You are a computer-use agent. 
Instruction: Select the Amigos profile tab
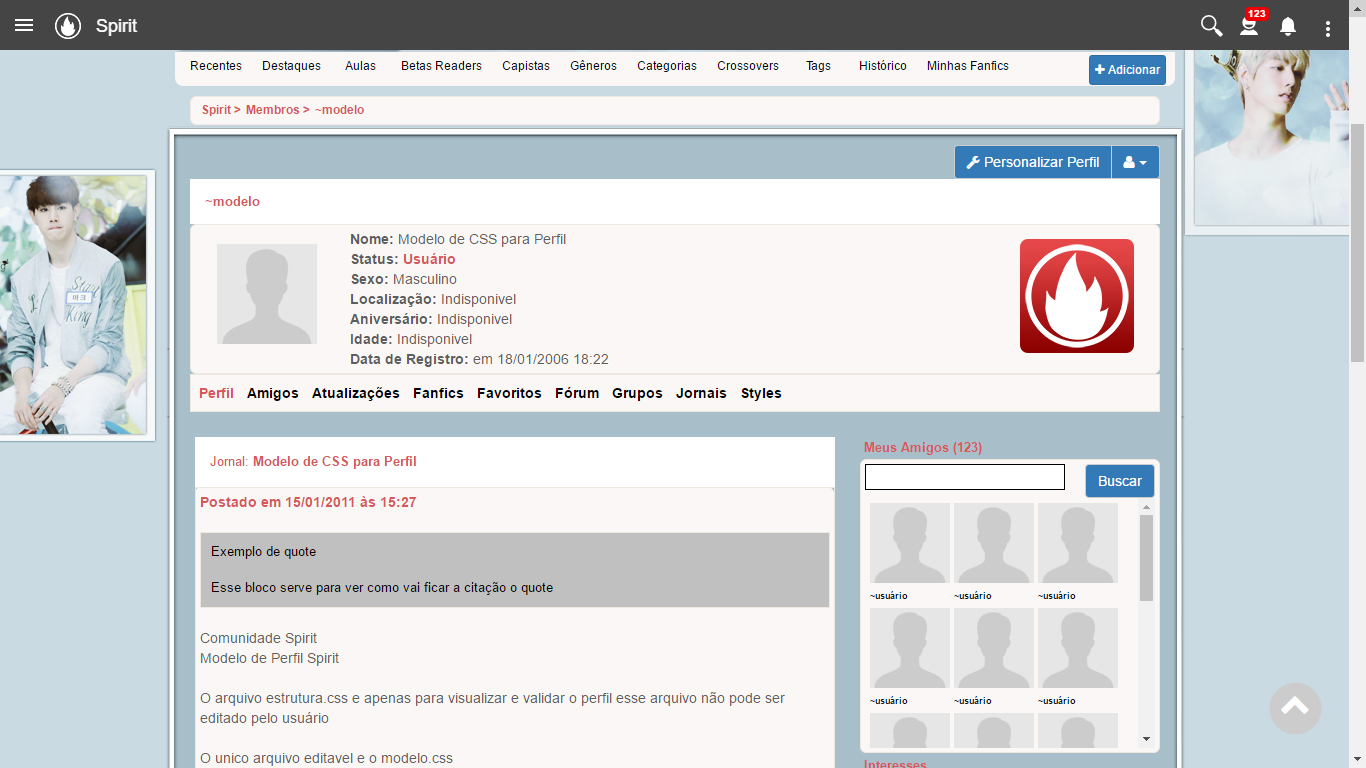[273, 393]
